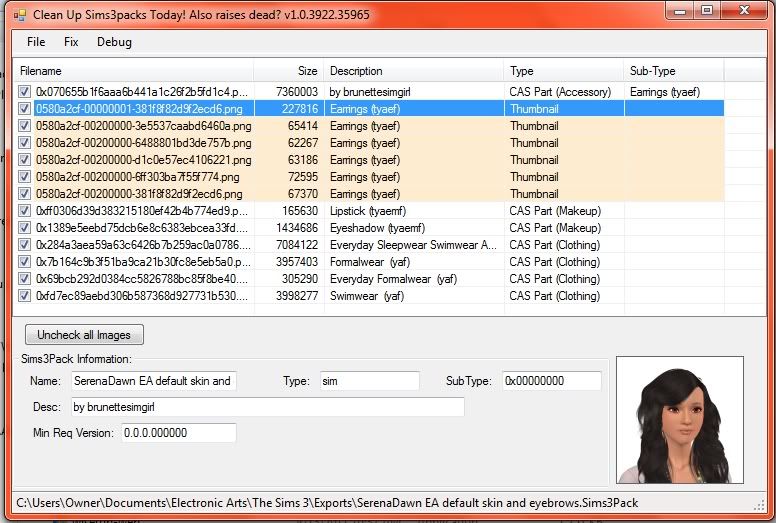This screenshot has width=776, height=523.
Task: Minimize the window
Action: [680, 10]
